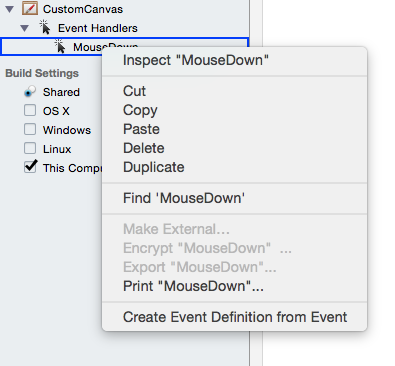
Task: Collapse the CustomCanvas disclosure triangle
Action: click(10, 9)
